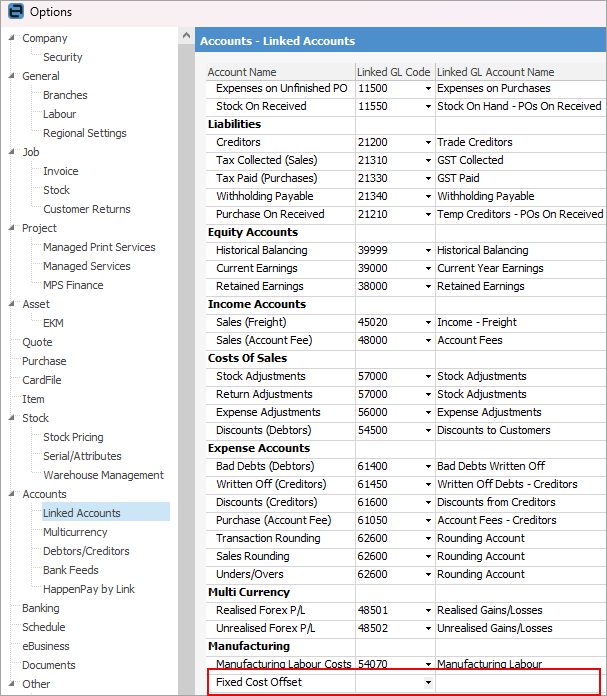Open Regional Settings
The image size is (607, 696).
click(85, 133)
